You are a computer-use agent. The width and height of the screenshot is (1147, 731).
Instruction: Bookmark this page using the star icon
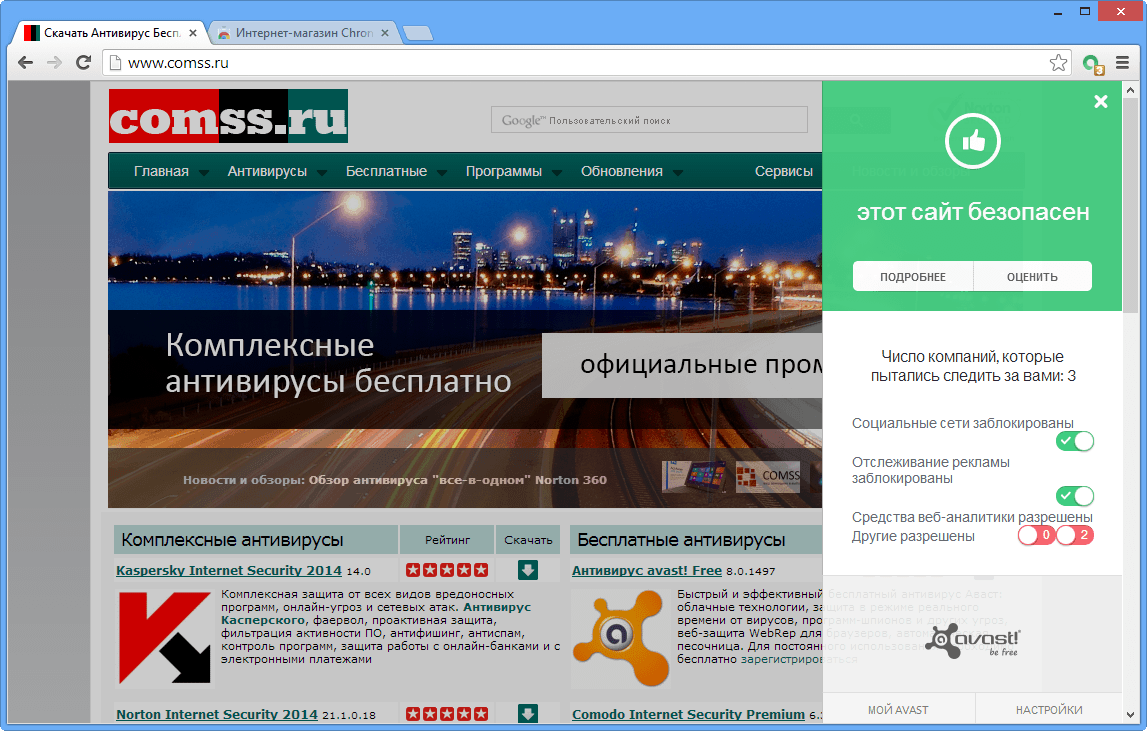coord(1058,63)
